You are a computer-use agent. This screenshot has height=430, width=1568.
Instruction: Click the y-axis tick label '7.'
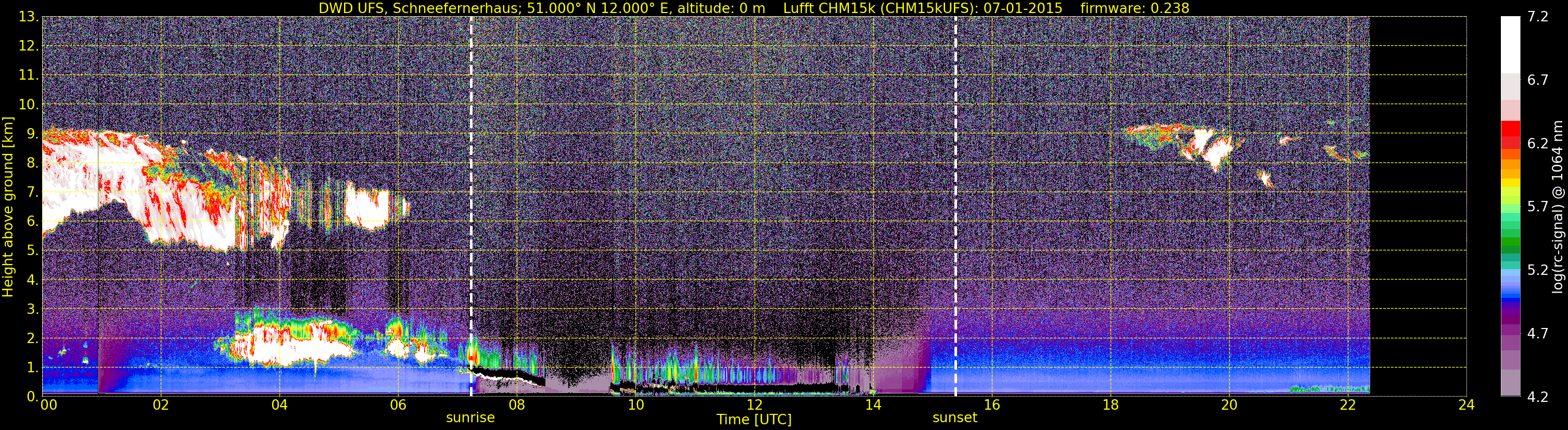pyautogui.click(x=32, y=193)
